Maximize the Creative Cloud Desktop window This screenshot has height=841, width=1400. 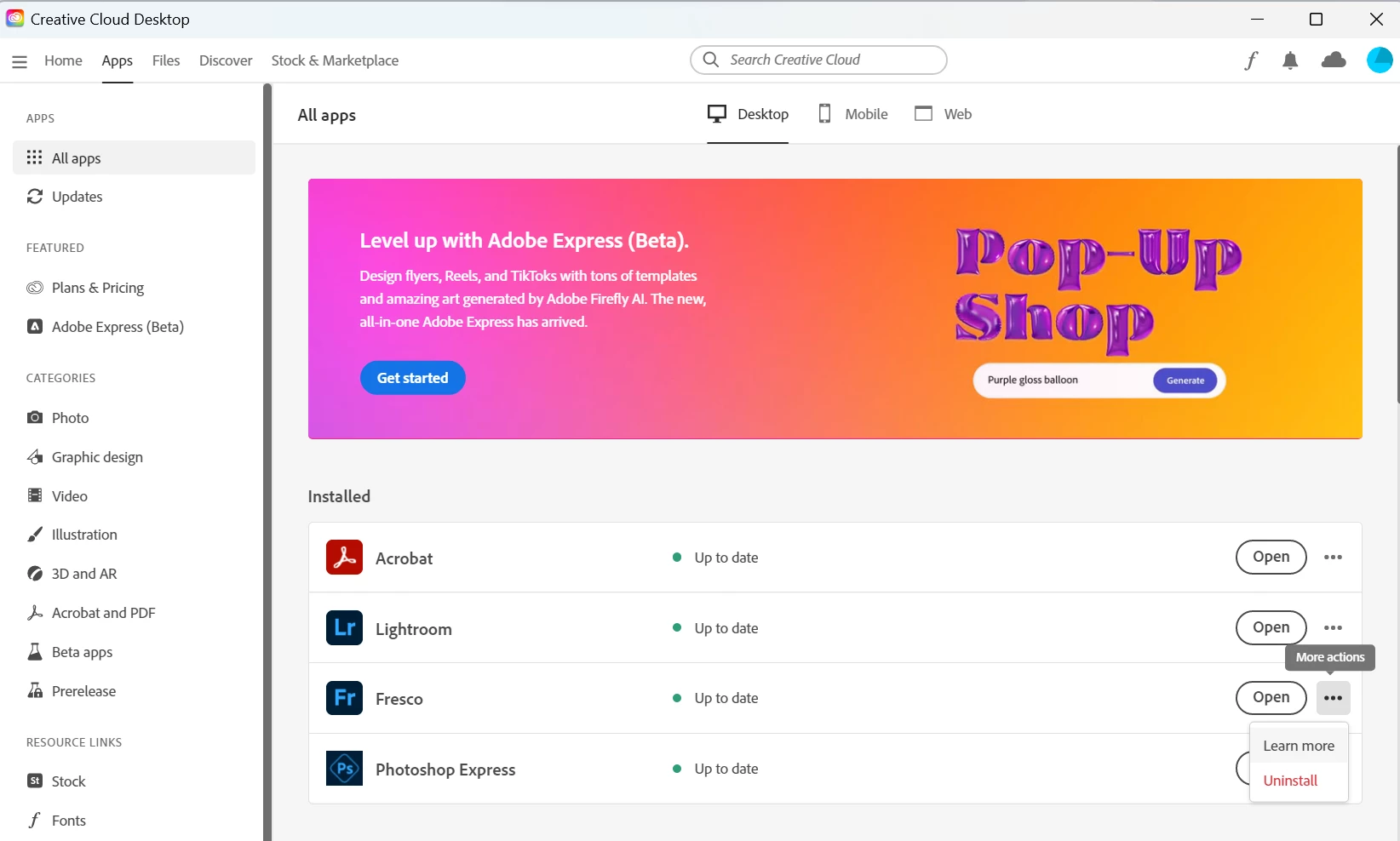pos(1316,19)
